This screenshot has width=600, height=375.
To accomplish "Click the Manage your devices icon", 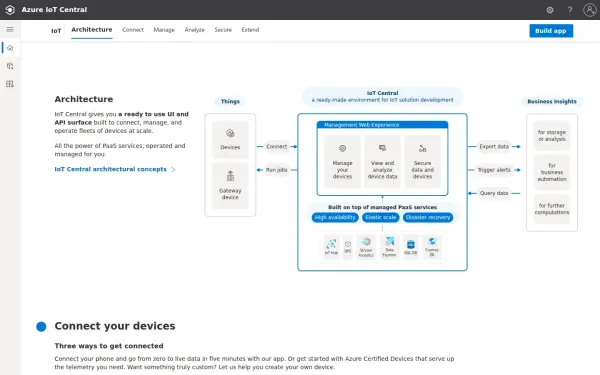I will pyautogui.click(x=342, y=148).
